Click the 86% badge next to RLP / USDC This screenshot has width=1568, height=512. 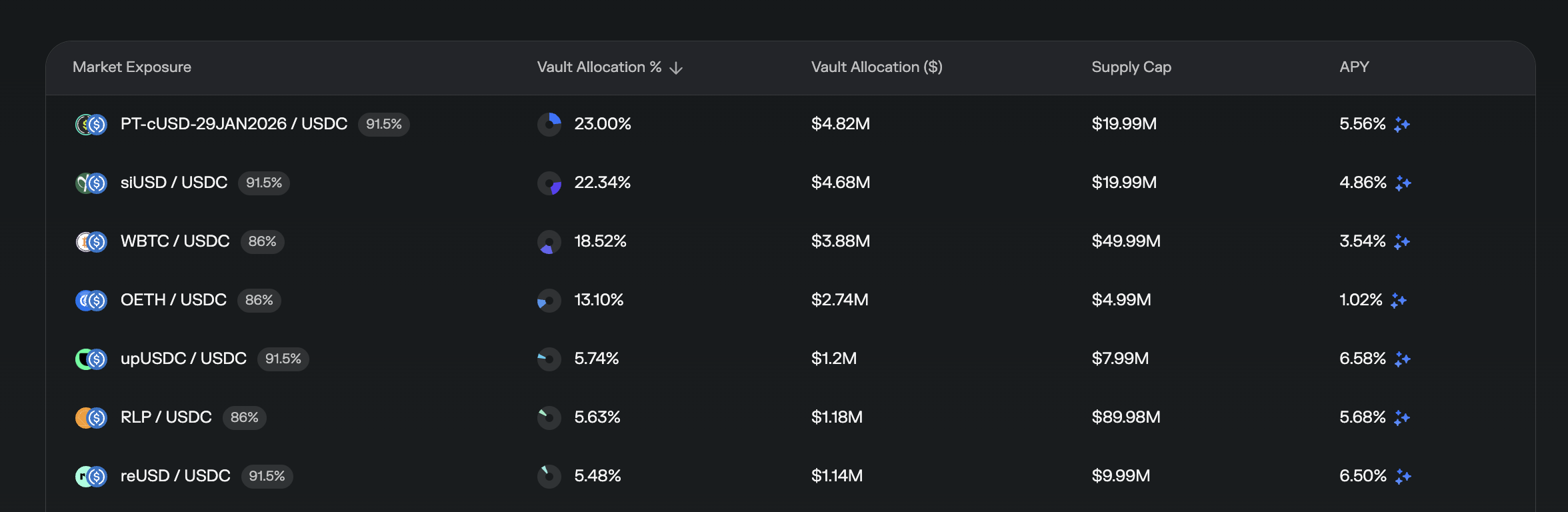click(x=244, y=417)
